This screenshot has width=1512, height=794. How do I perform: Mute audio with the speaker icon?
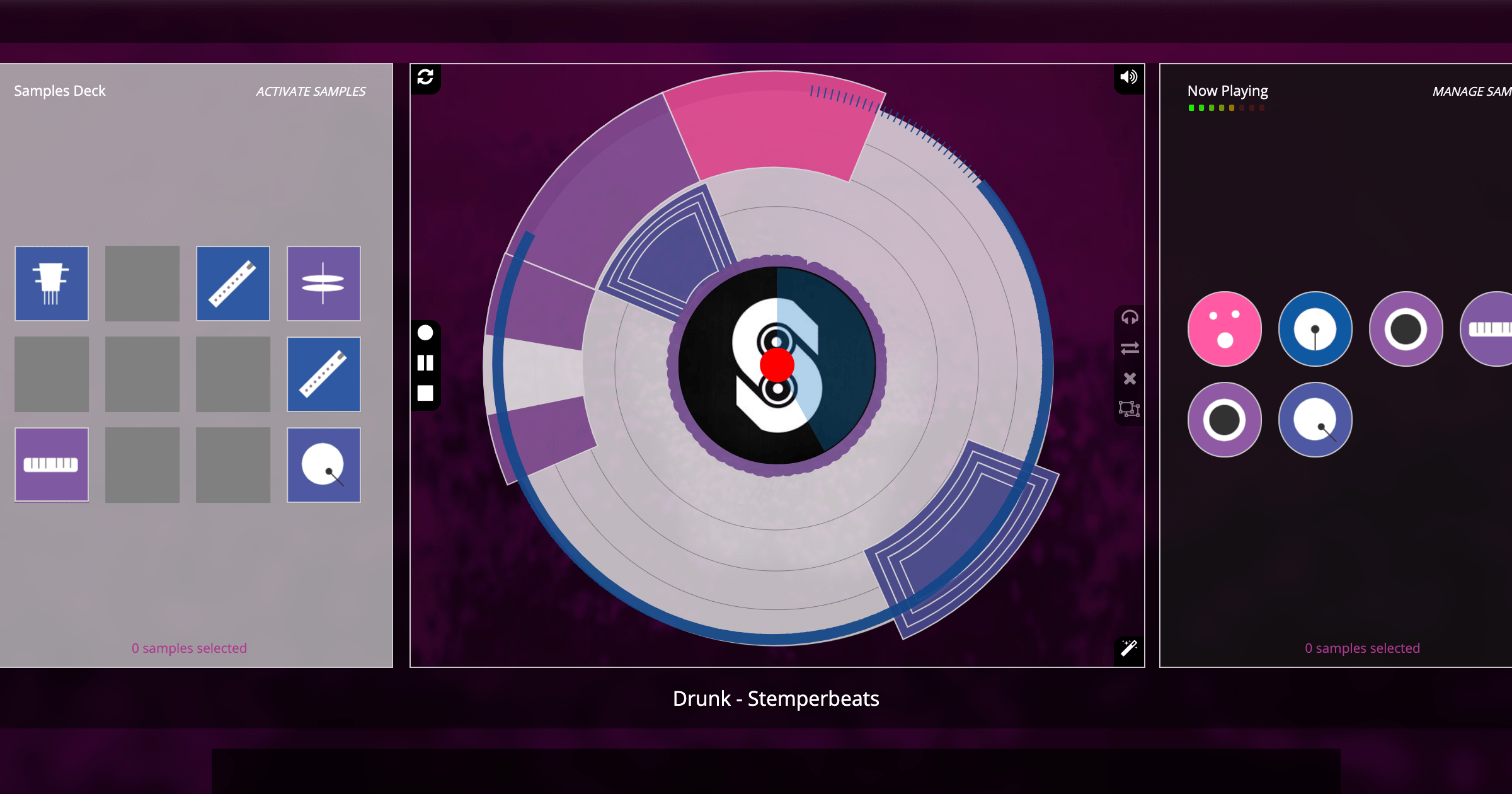[1128, 78]
